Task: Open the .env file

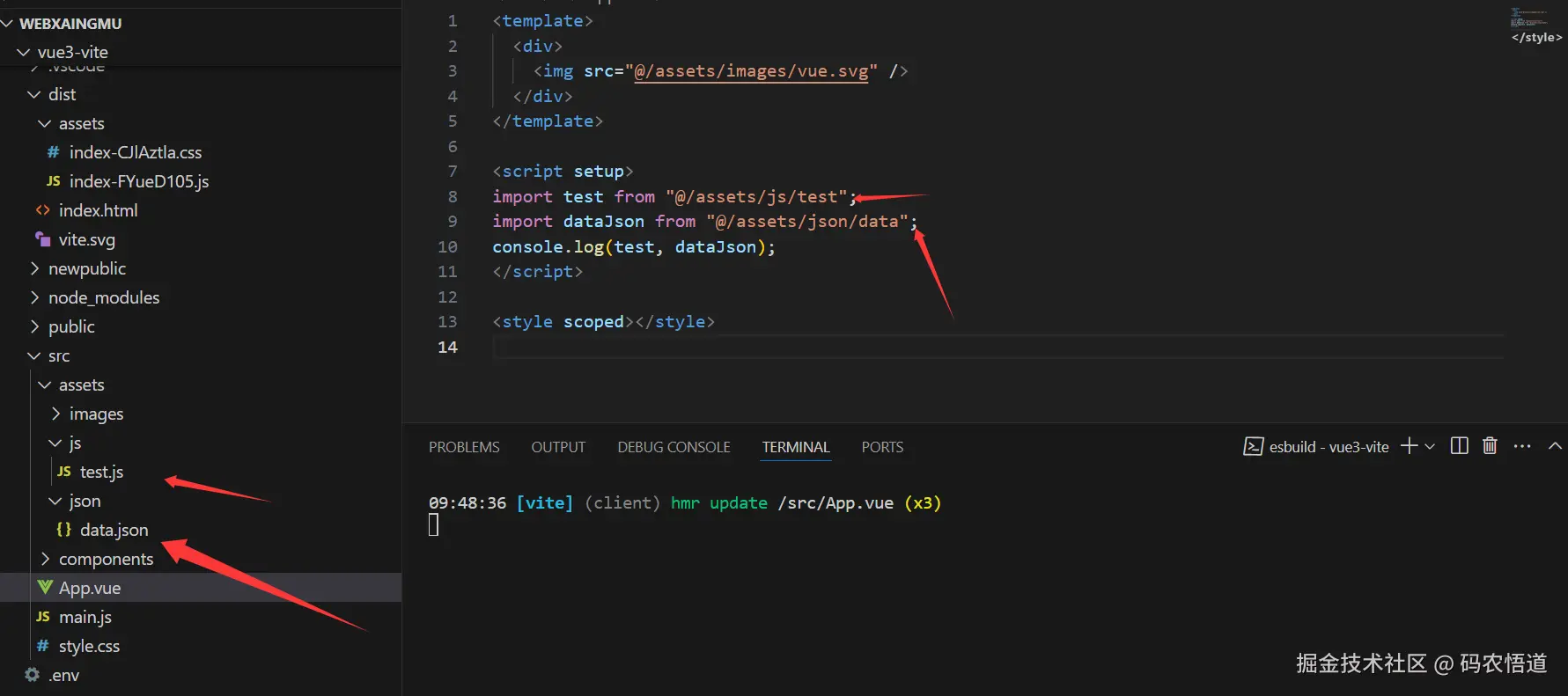Action: [x=63, y=675]
